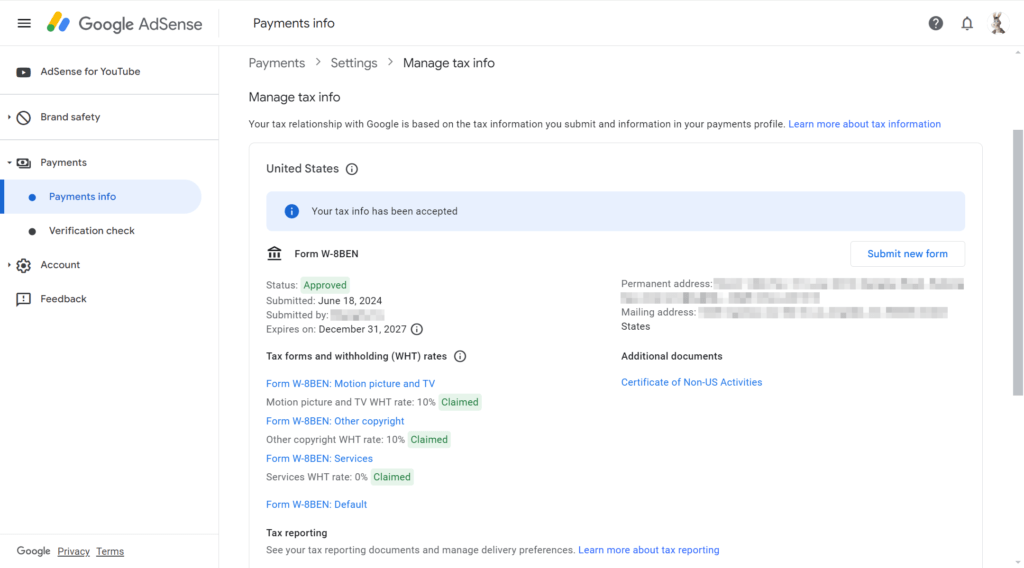Viewport: 1024px width, 568px height.
Task: Open Certificate of Non-US Activities link
Action: point(691,382)
